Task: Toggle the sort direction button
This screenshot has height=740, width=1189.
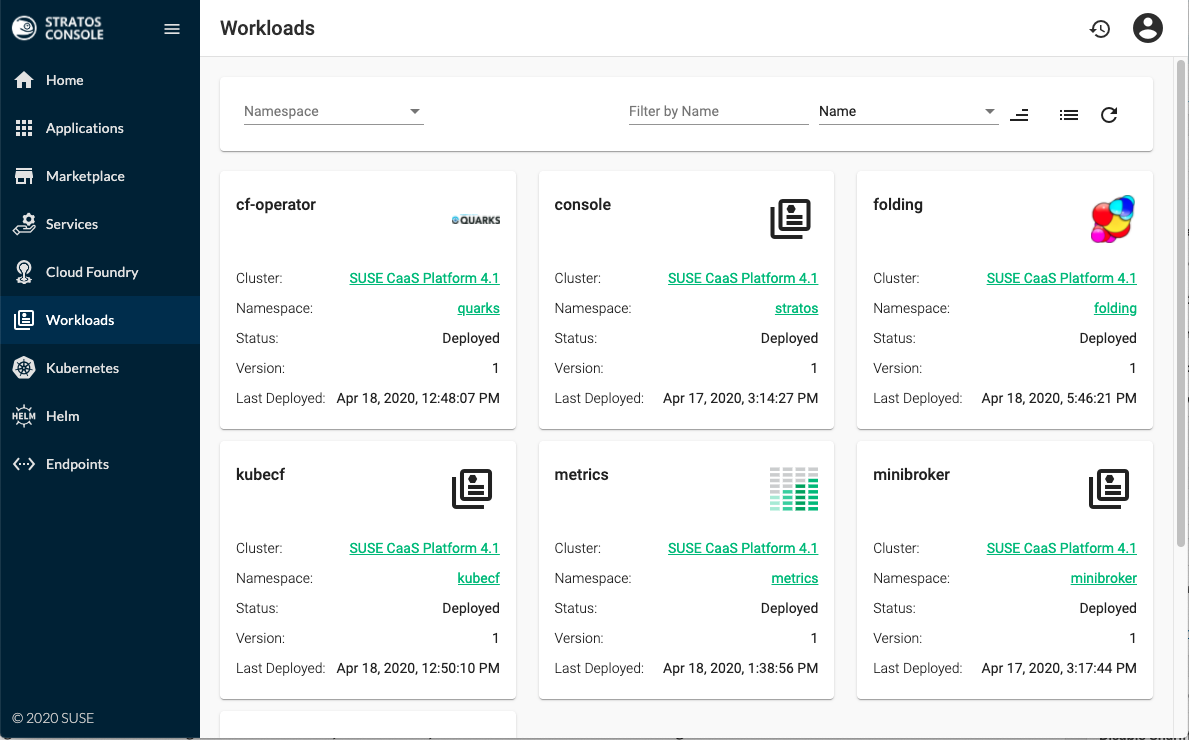Action: click(1019, 115)
